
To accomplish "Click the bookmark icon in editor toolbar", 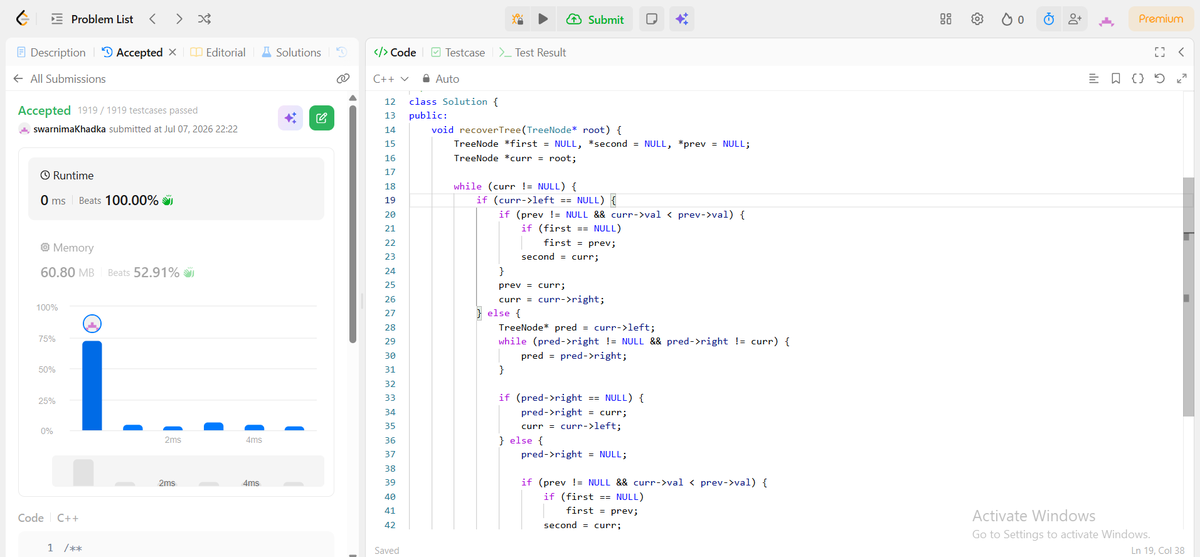I will 1116,79.
